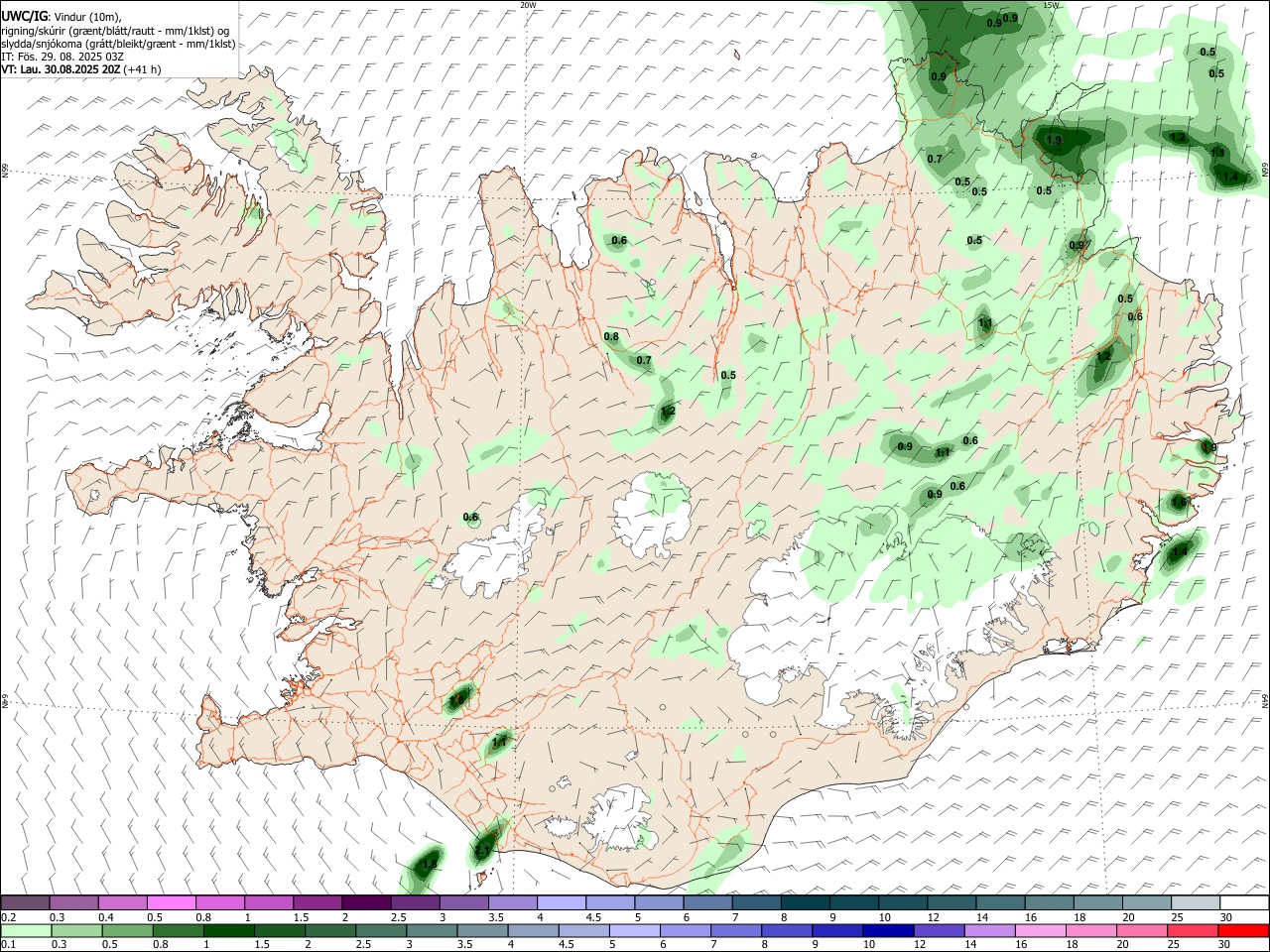Select the '30' tick label in the upper legend row
This screenshot has width=1270, height=952.
point(1226,917)
